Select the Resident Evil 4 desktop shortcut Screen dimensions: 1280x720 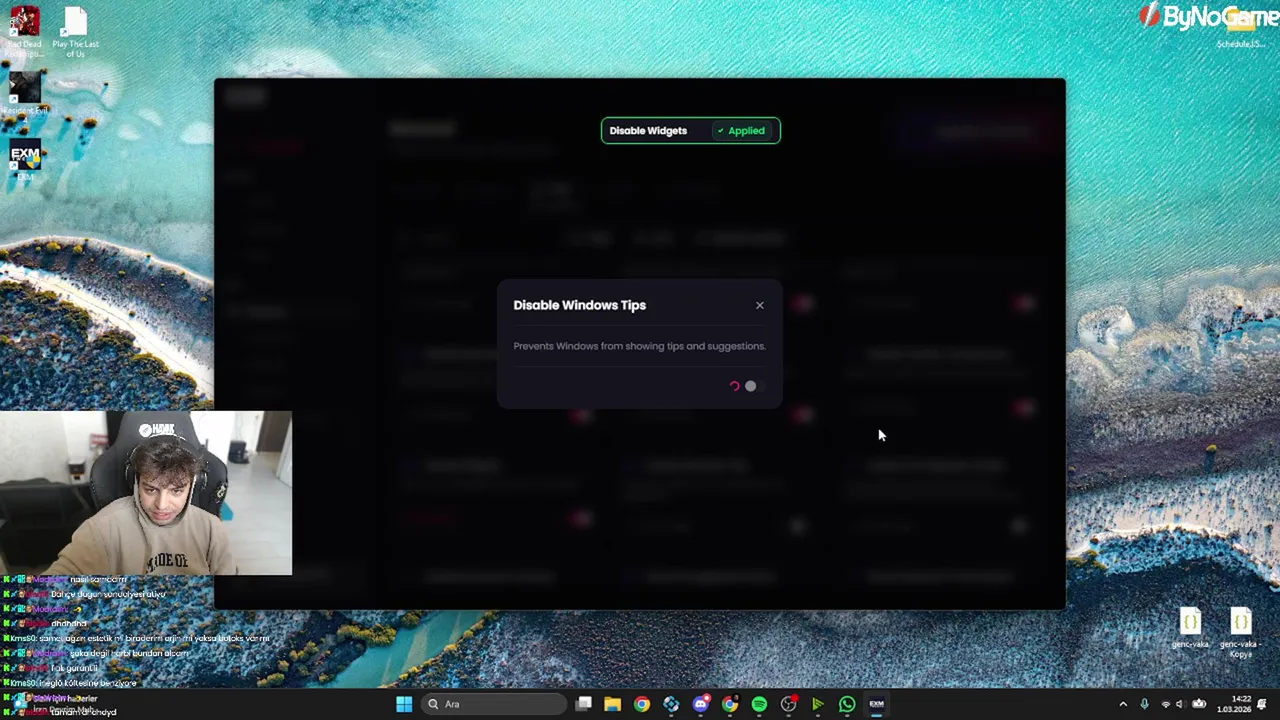[x=25, y=96]
